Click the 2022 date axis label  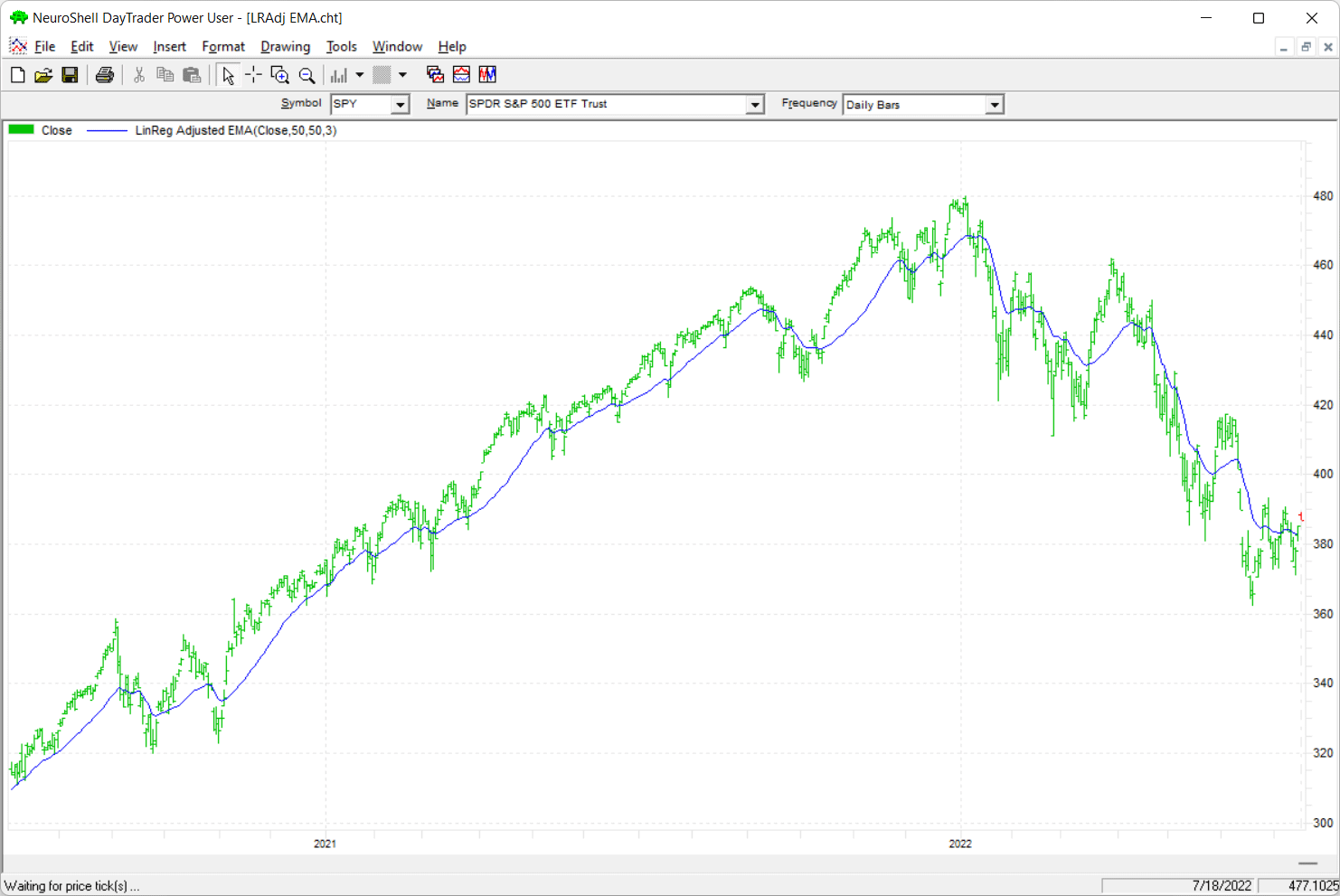pos(960,844)
